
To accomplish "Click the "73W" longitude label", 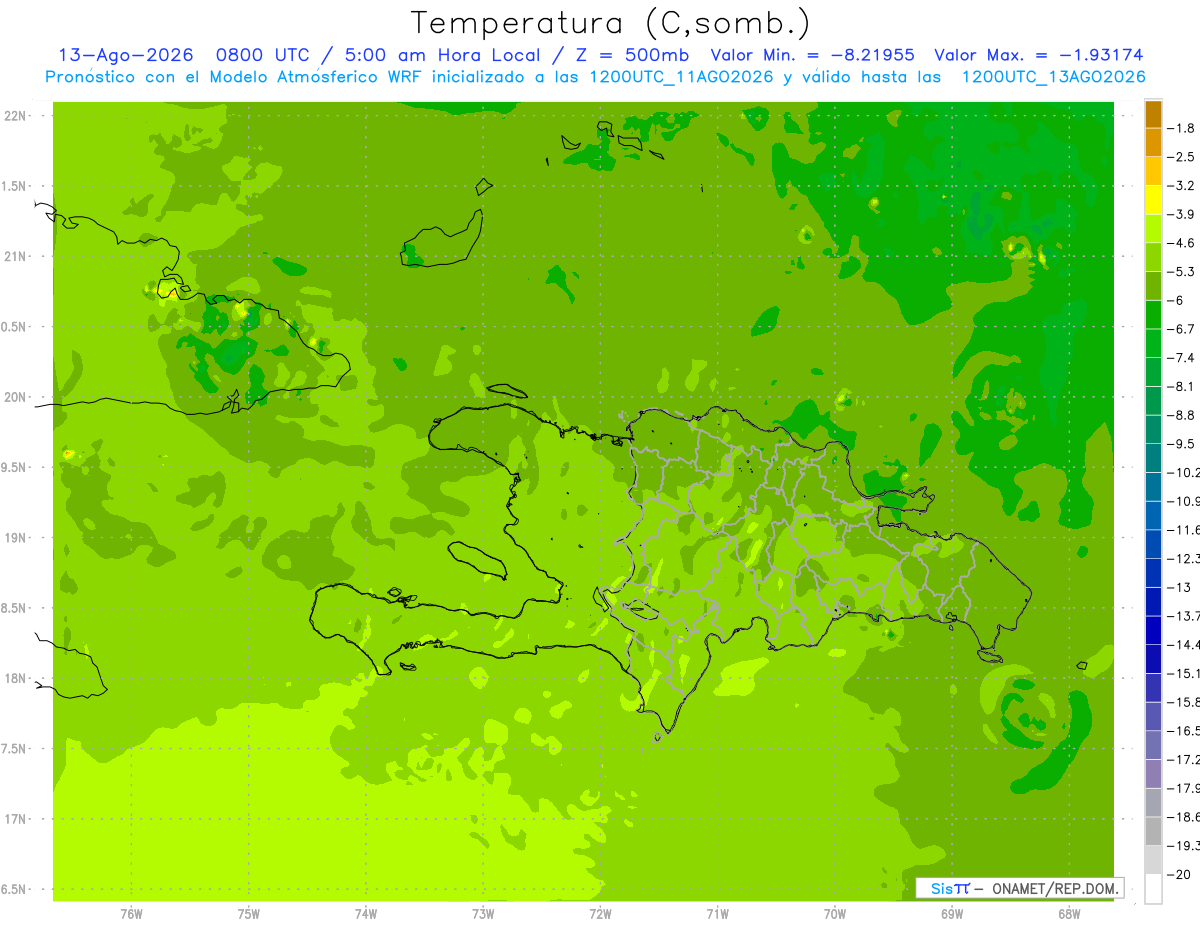I will pos(483,914).
